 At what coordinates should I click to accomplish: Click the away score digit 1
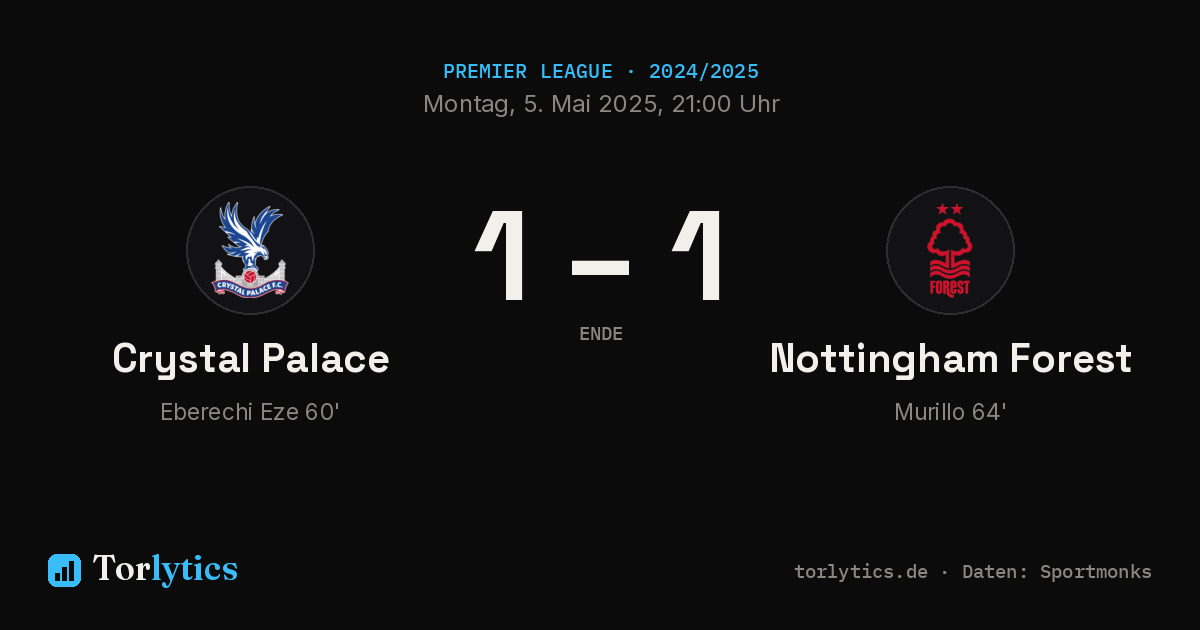coord(698,256)
